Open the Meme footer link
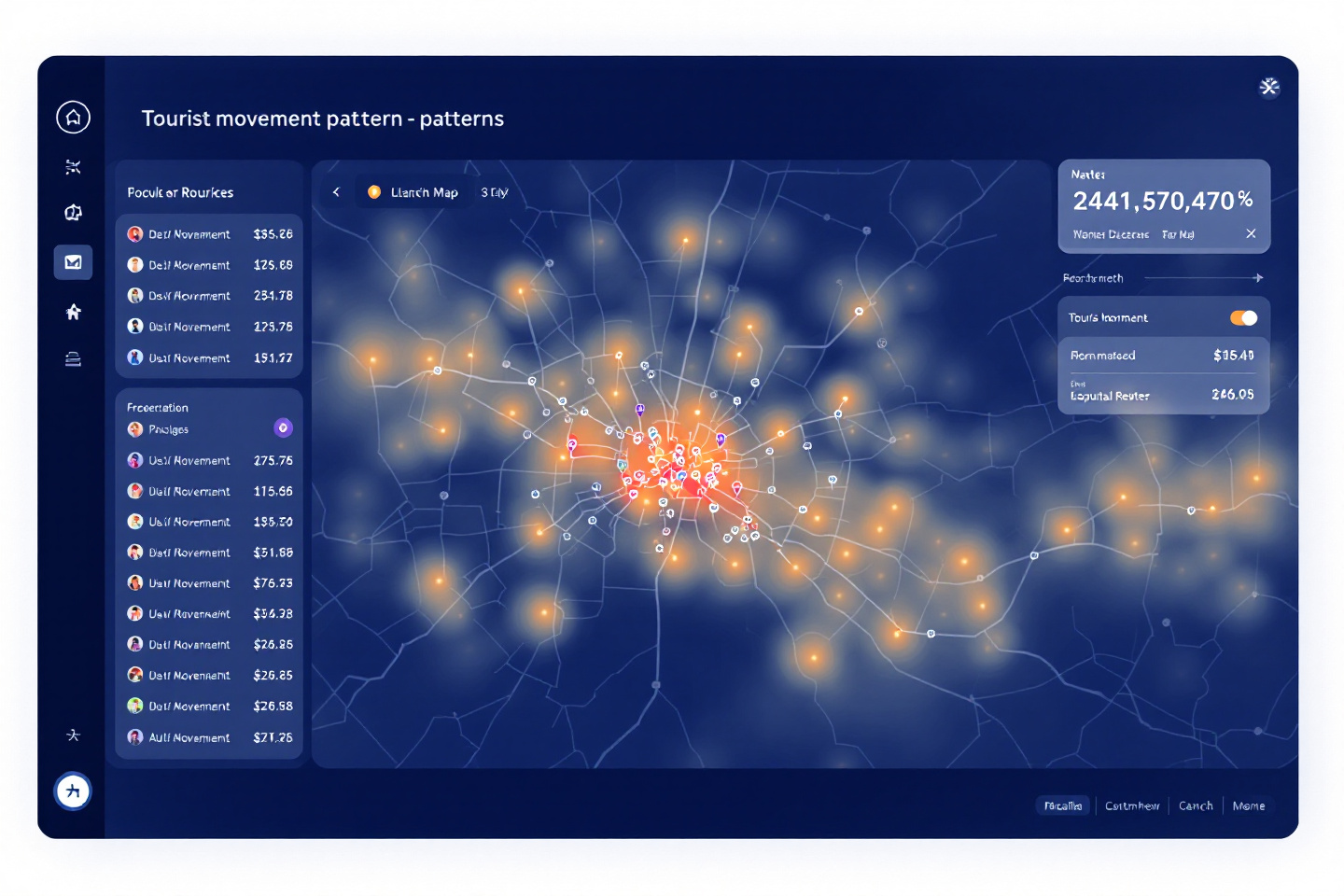Screen dimensions: 1344x896 pyautogui.click(x=1248, y=805)
